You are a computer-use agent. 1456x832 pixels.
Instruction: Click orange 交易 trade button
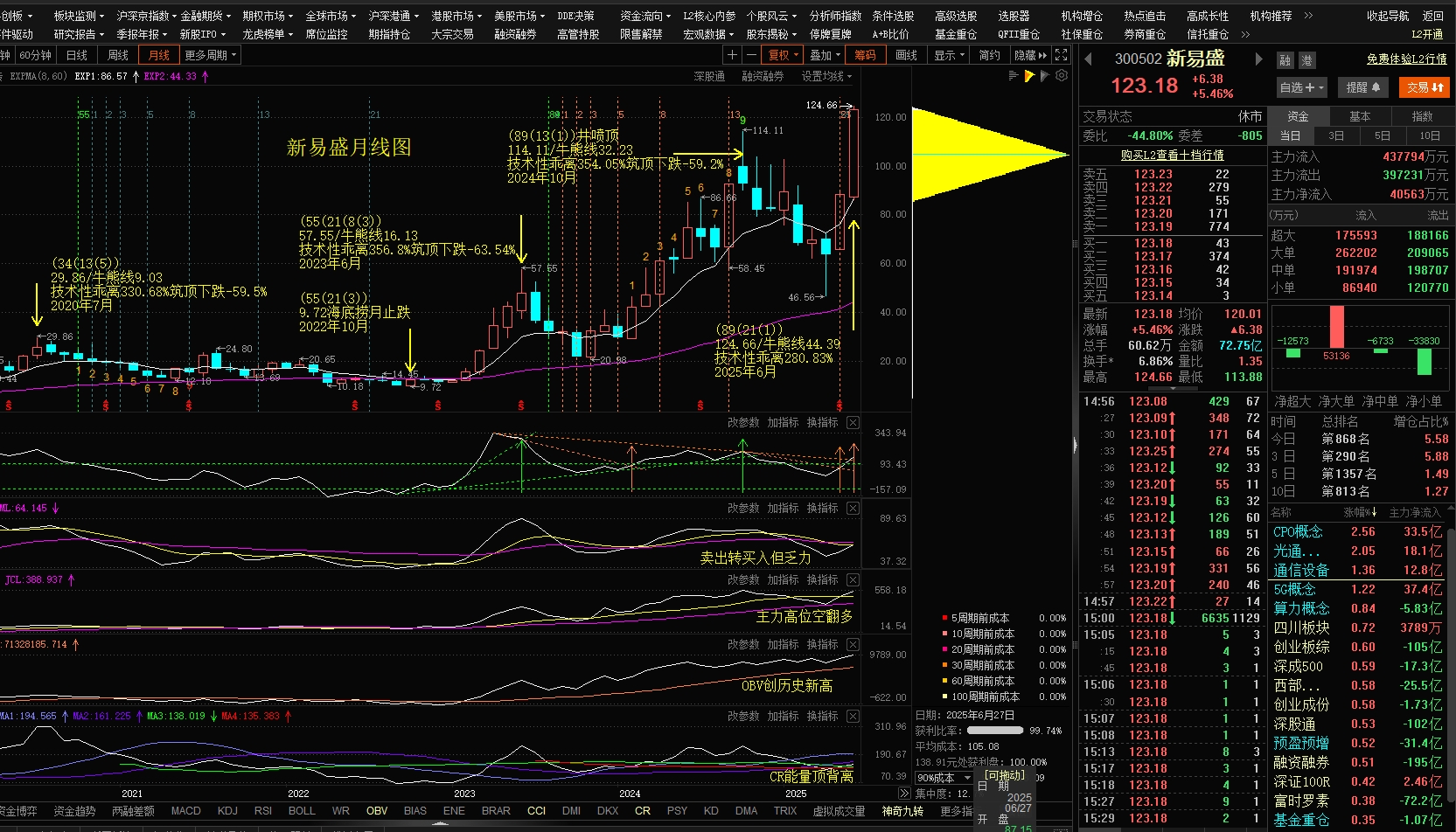pyautogui.click(x=1424, y=87)
